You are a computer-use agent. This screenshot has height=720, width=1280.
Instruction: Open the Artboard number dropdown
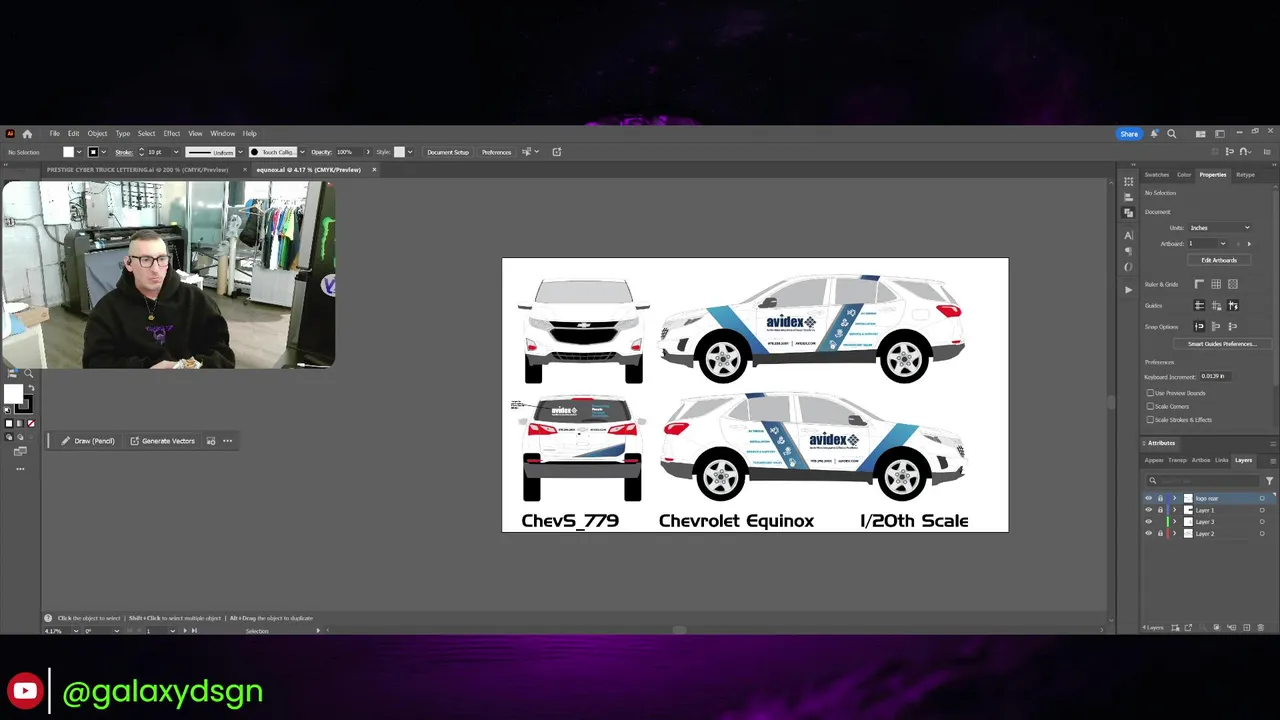(x=1222, y=244)
